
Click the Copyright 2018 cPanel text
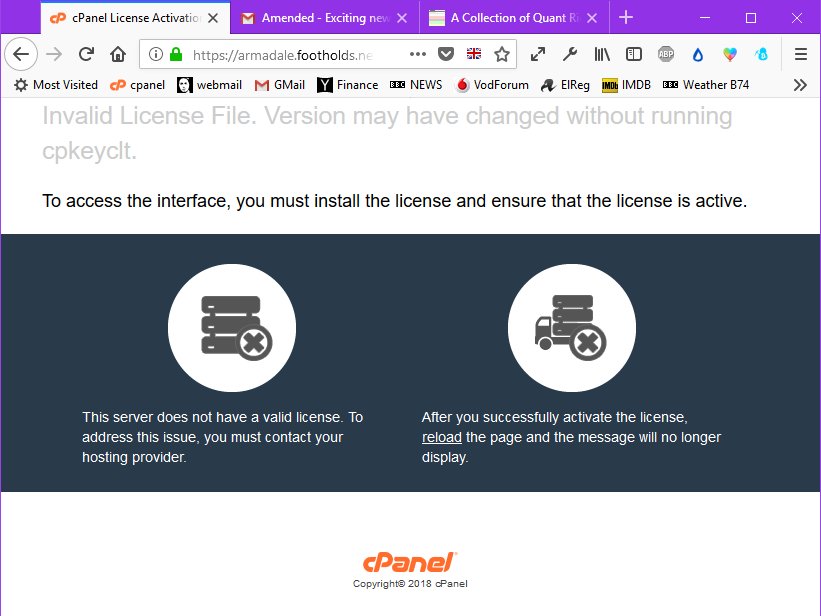pyautogui.click(x=410, y=584)
